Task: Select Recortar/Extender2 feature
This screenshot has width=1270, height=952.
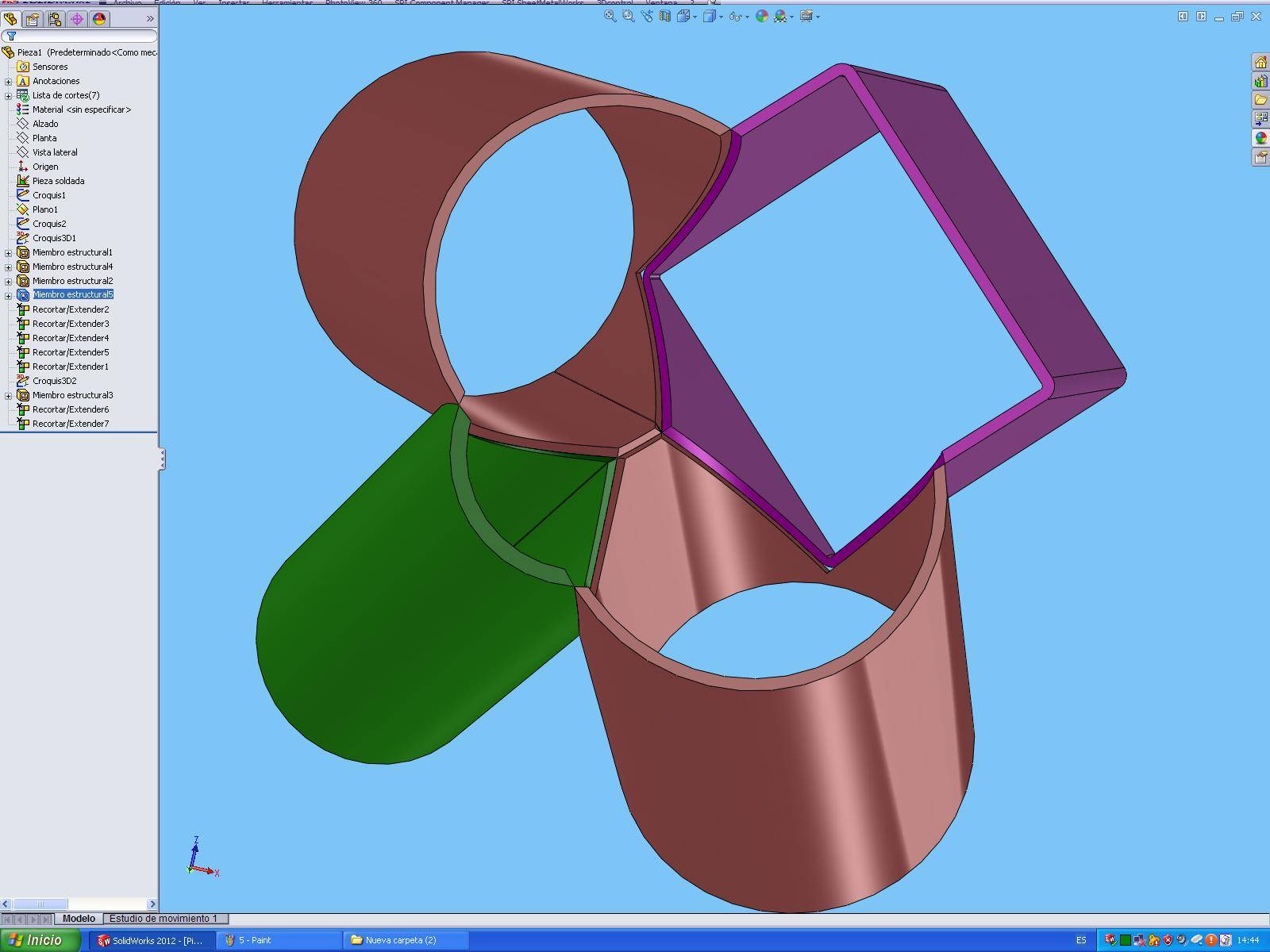Action: [71, 309]
